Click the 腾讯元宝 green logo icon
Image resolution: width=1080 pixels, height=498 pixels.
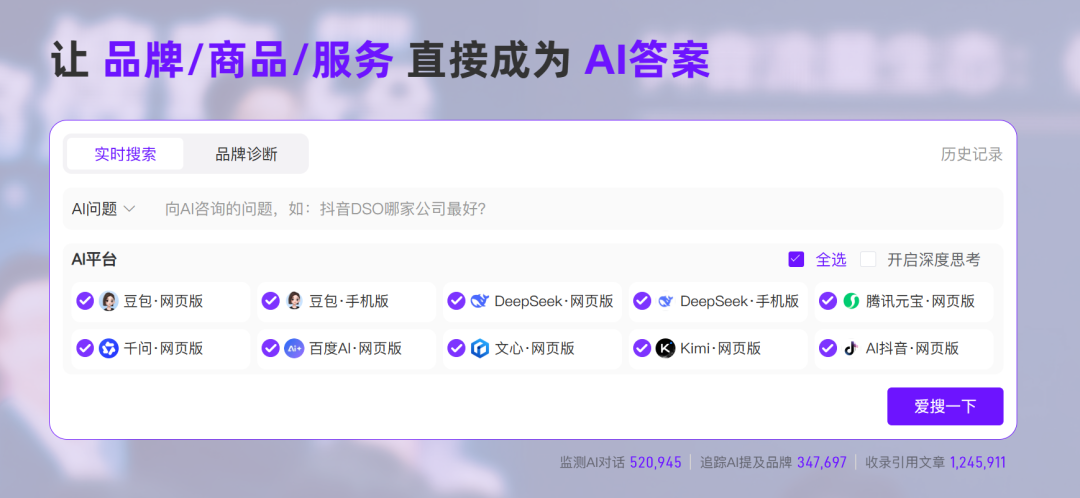pyautogui.click(x=852, y=301)
